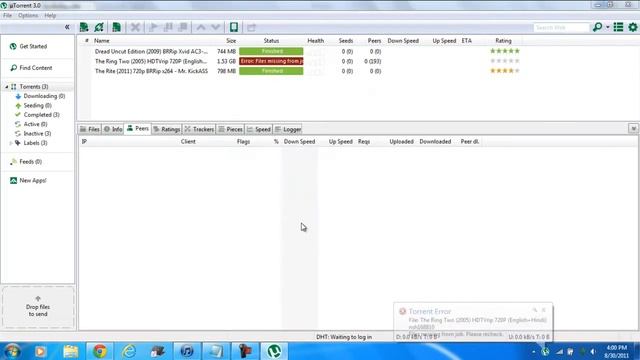640x360 pixels.
Task: Switch to the Trackers tab
Action: click(199, 129)
